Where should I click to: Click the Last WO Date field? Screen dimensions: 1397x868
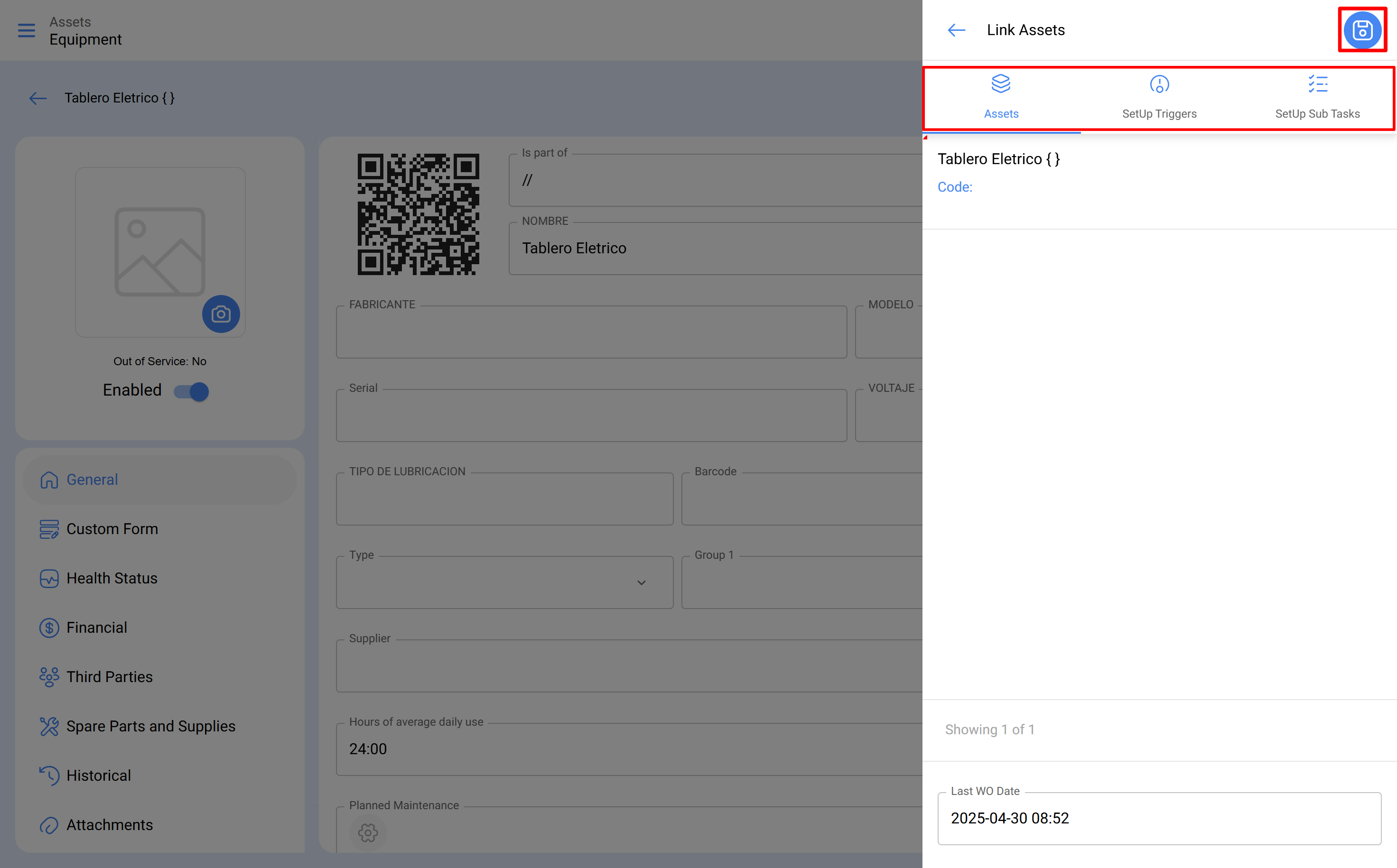click(x=1159, y=819)
